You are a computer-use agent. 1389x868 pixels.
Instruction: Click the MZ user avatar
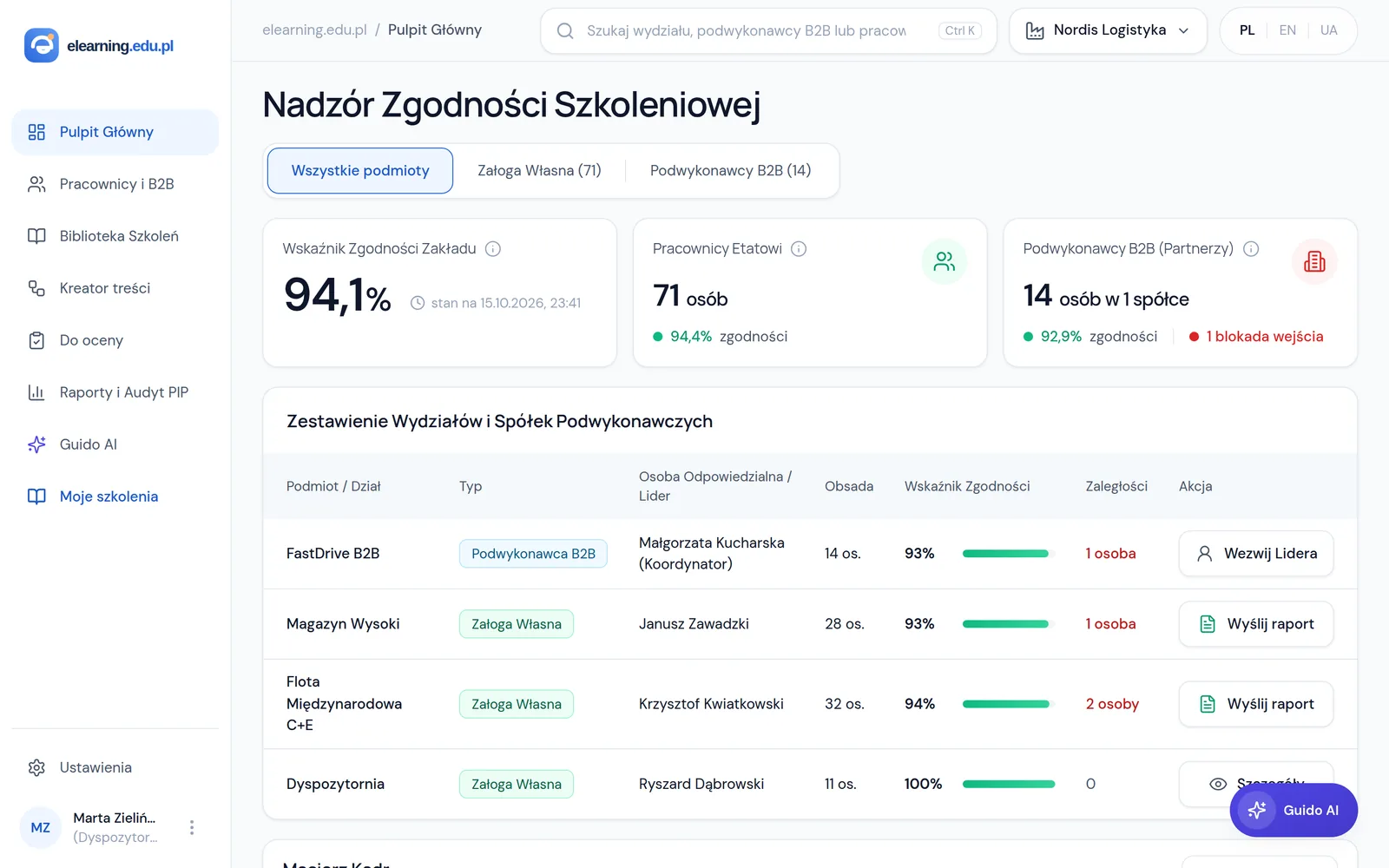point(41,827)
